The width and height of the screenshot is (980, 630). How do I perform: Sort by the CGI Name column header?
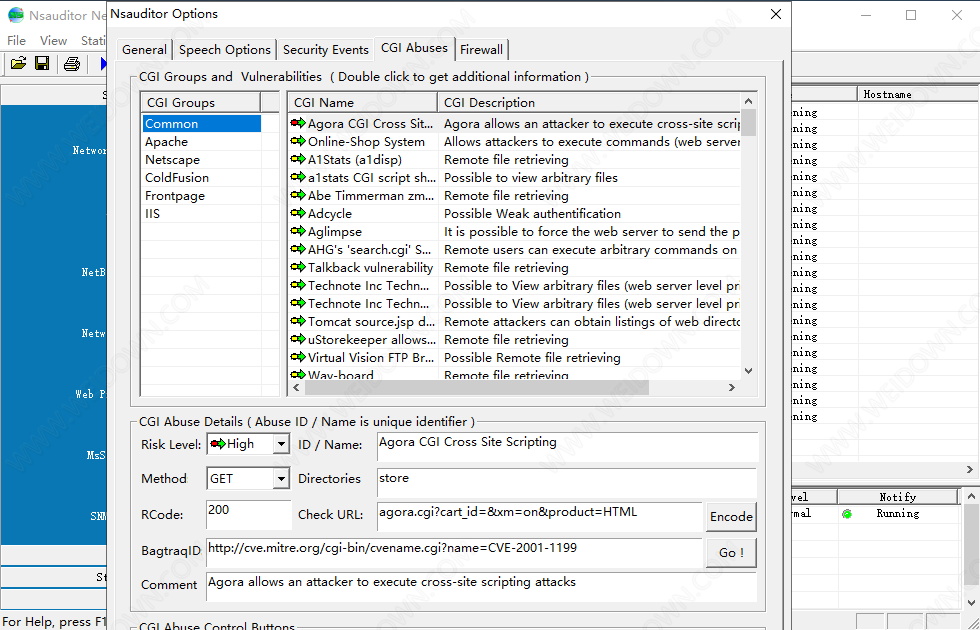362,102
